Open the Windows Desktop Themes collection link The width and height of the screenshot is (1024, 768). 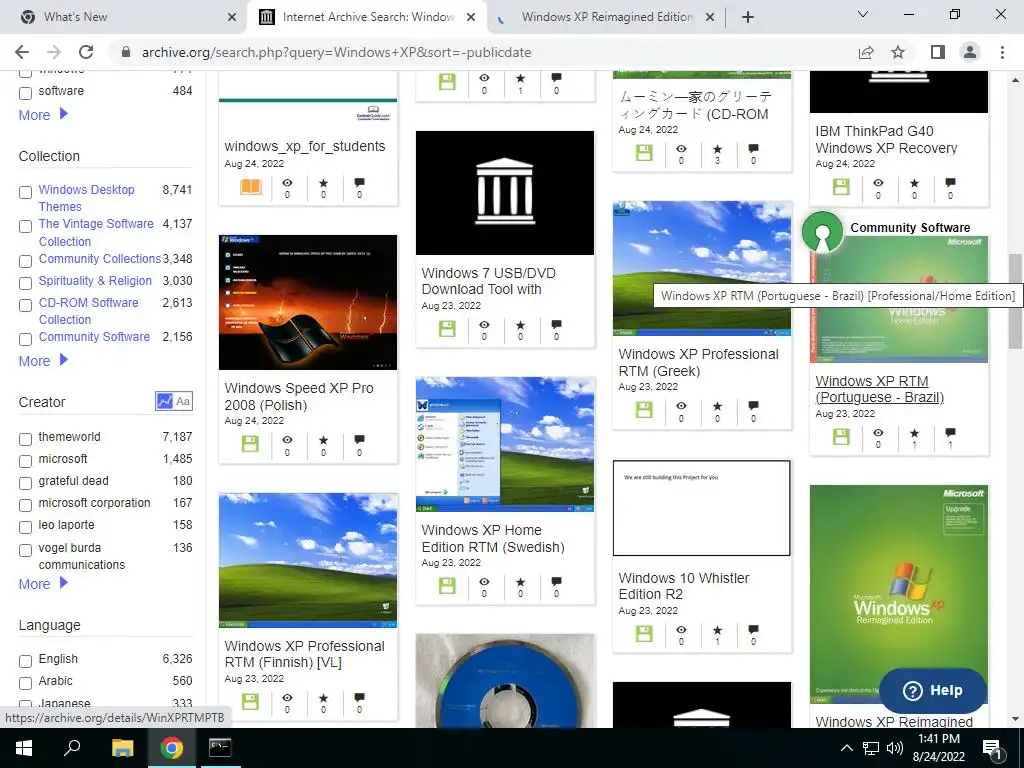[86, 198]
